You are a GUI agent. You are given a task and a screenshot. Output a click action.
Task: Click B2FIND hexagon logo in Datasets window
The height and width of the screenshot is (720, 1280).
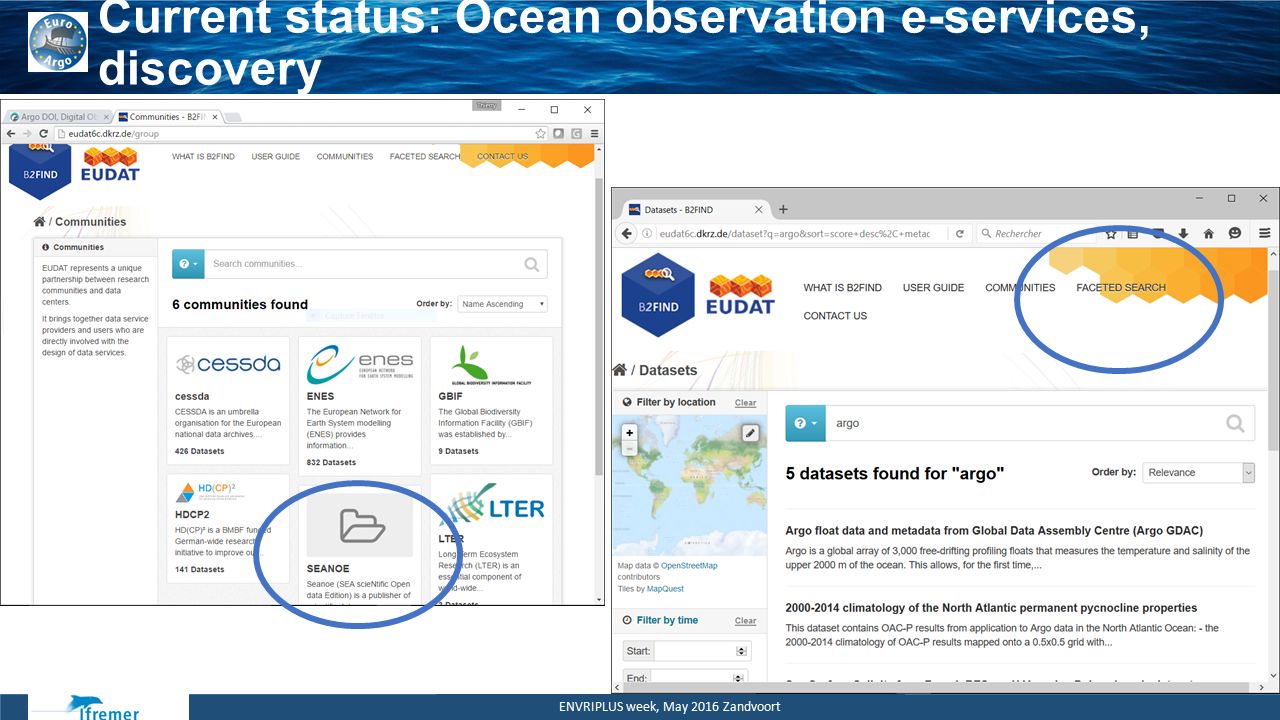657,297
